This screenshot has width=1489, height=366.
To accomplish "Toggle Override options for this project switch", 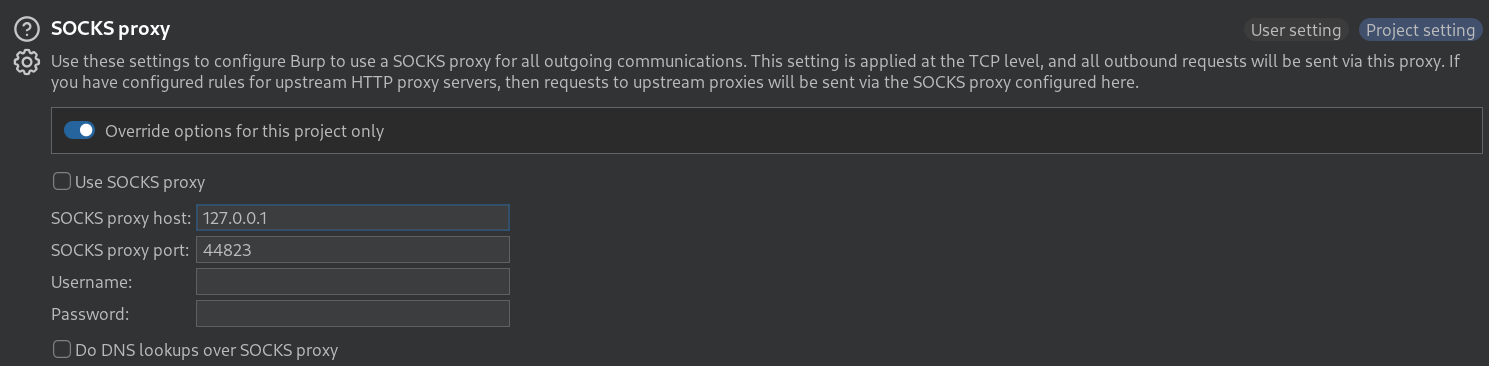I will coord(79,131).
